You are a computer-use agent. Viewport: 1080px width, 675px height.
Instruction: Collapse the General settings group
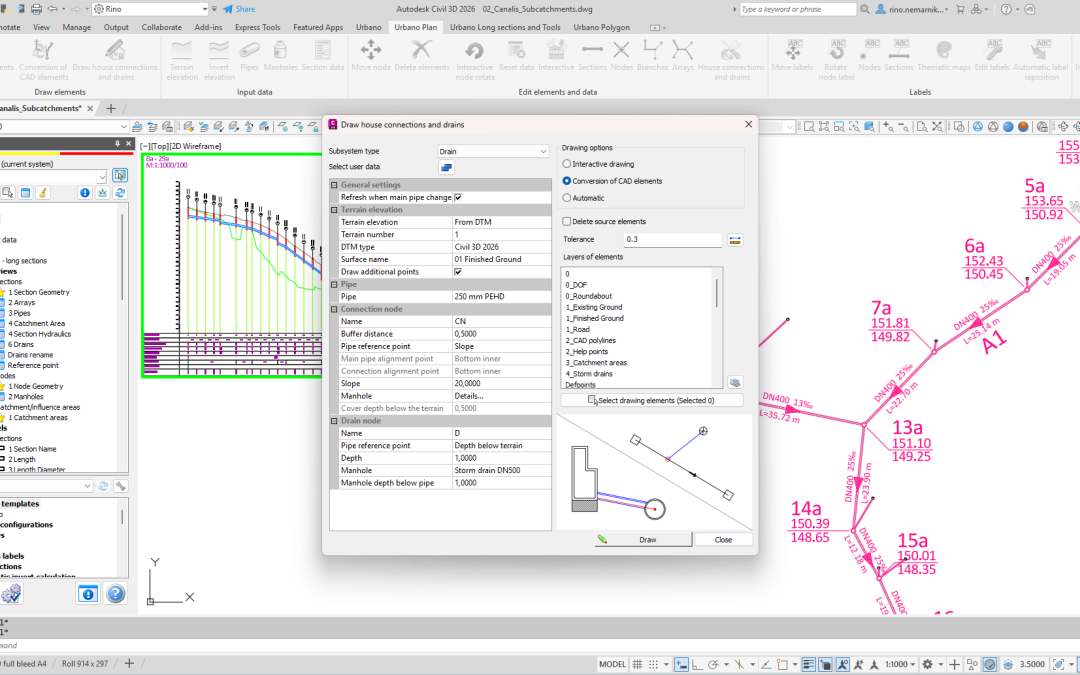pos(334,185)
